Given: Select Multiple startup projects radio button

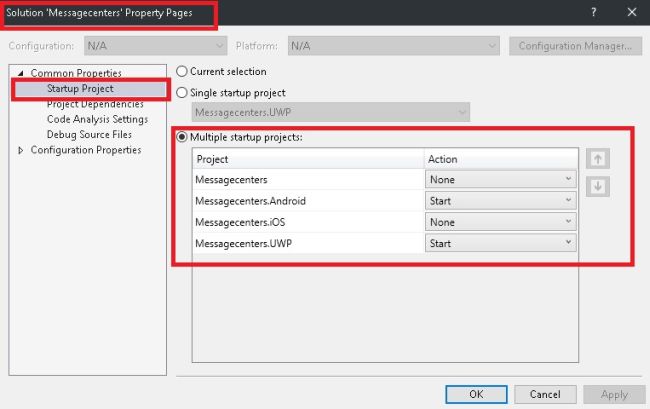Looking at the screenshot, I should pyautogui.click(x=182, y=137).
